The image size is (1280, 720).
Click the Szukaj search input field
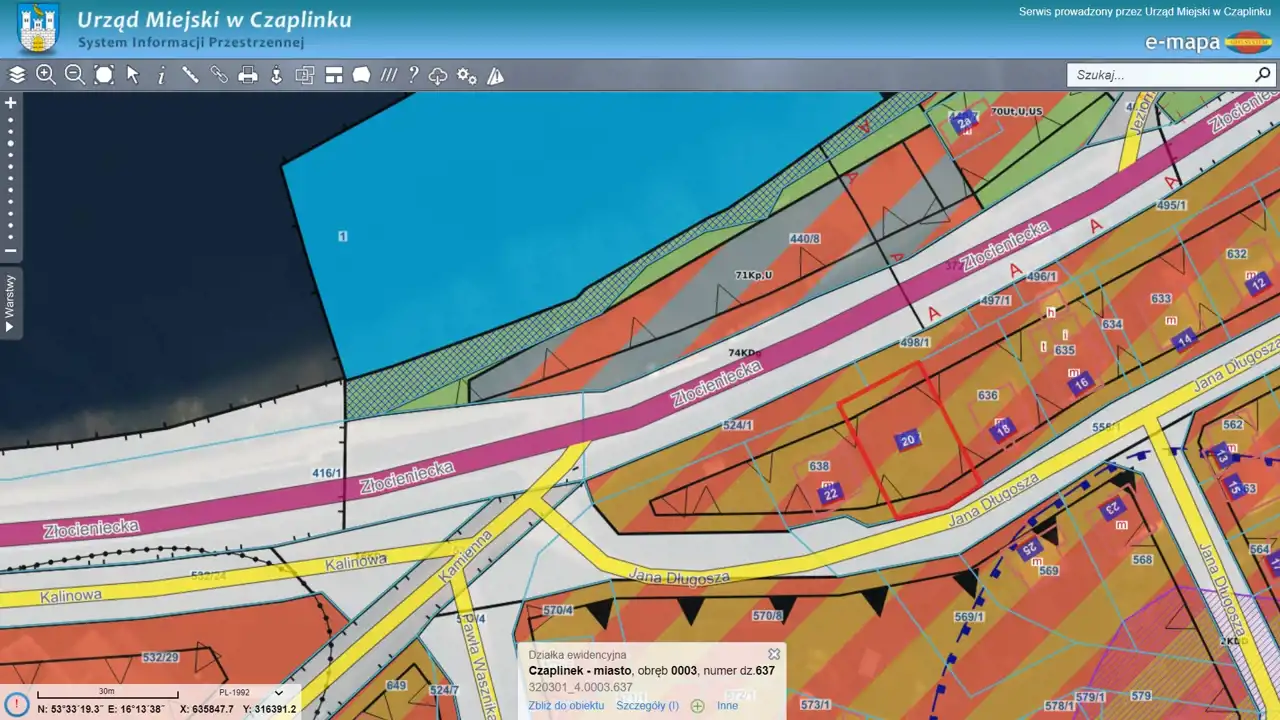click(x=1160, y=75)
